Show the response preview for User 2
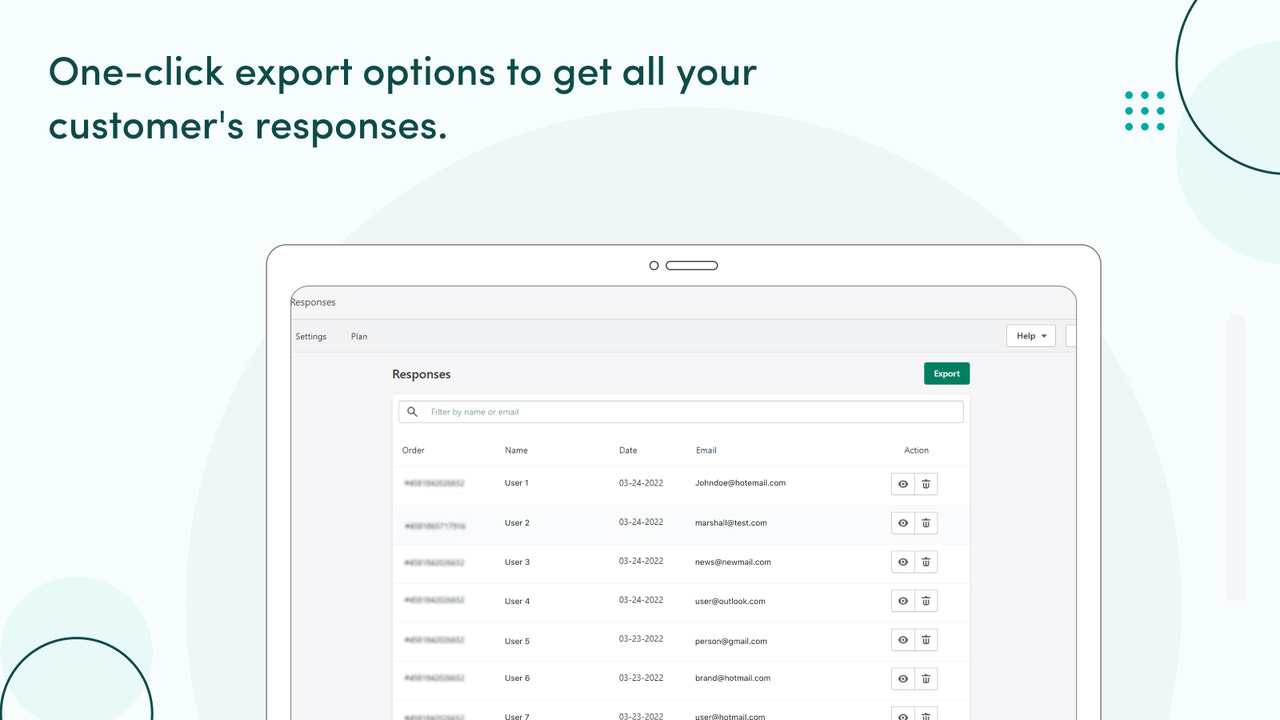The width and height of the screenshot is (1280, 720). (902, 522)
